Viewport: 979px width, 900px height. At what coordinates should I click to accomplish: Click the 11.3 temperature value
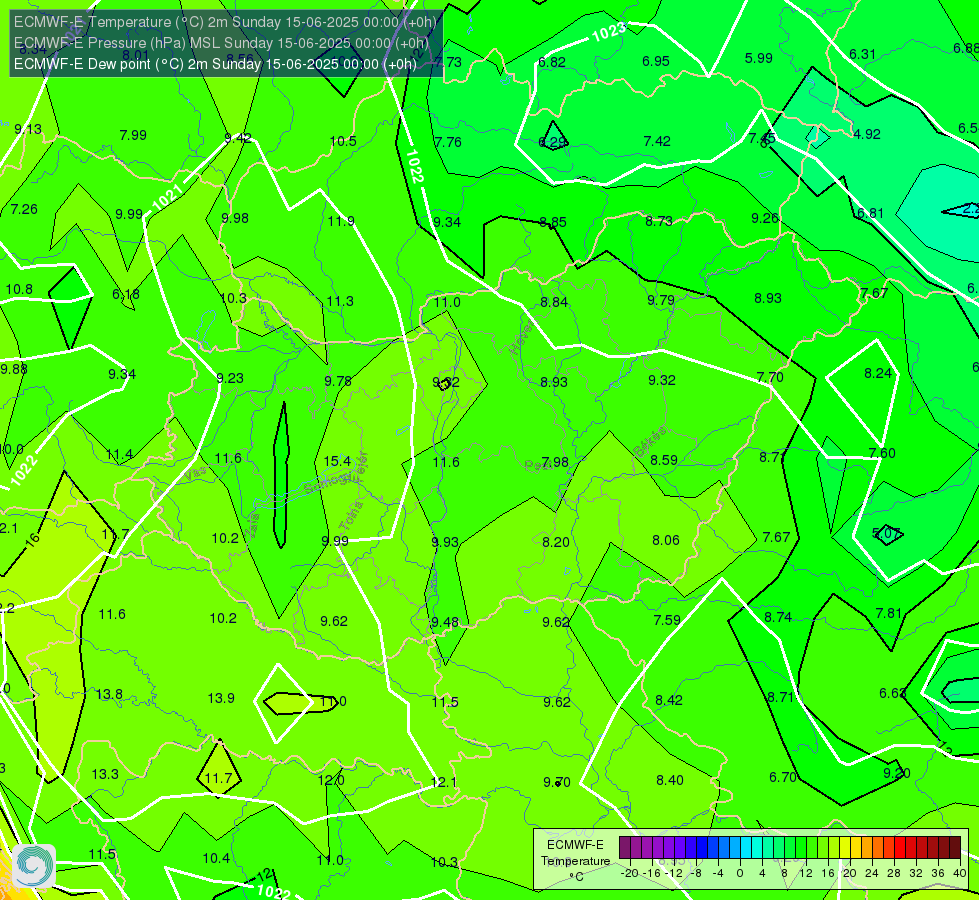point(340,301)
